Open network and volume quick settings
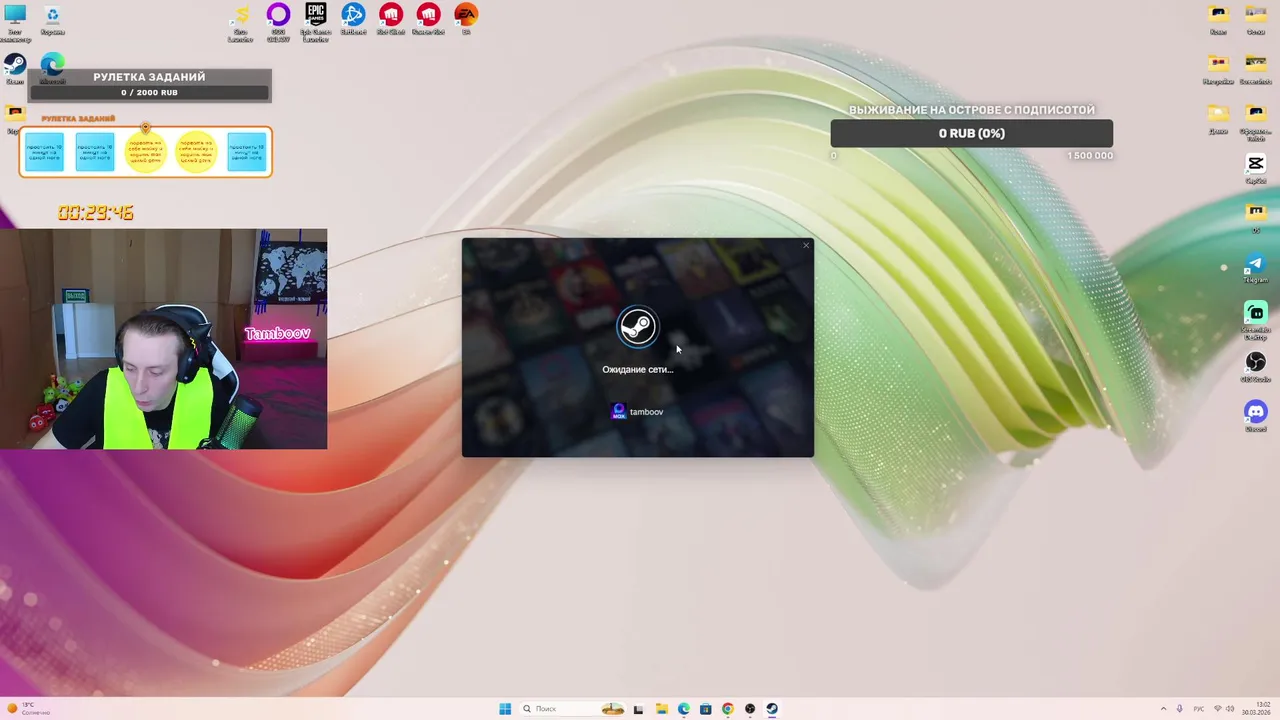 point(1223,709)
